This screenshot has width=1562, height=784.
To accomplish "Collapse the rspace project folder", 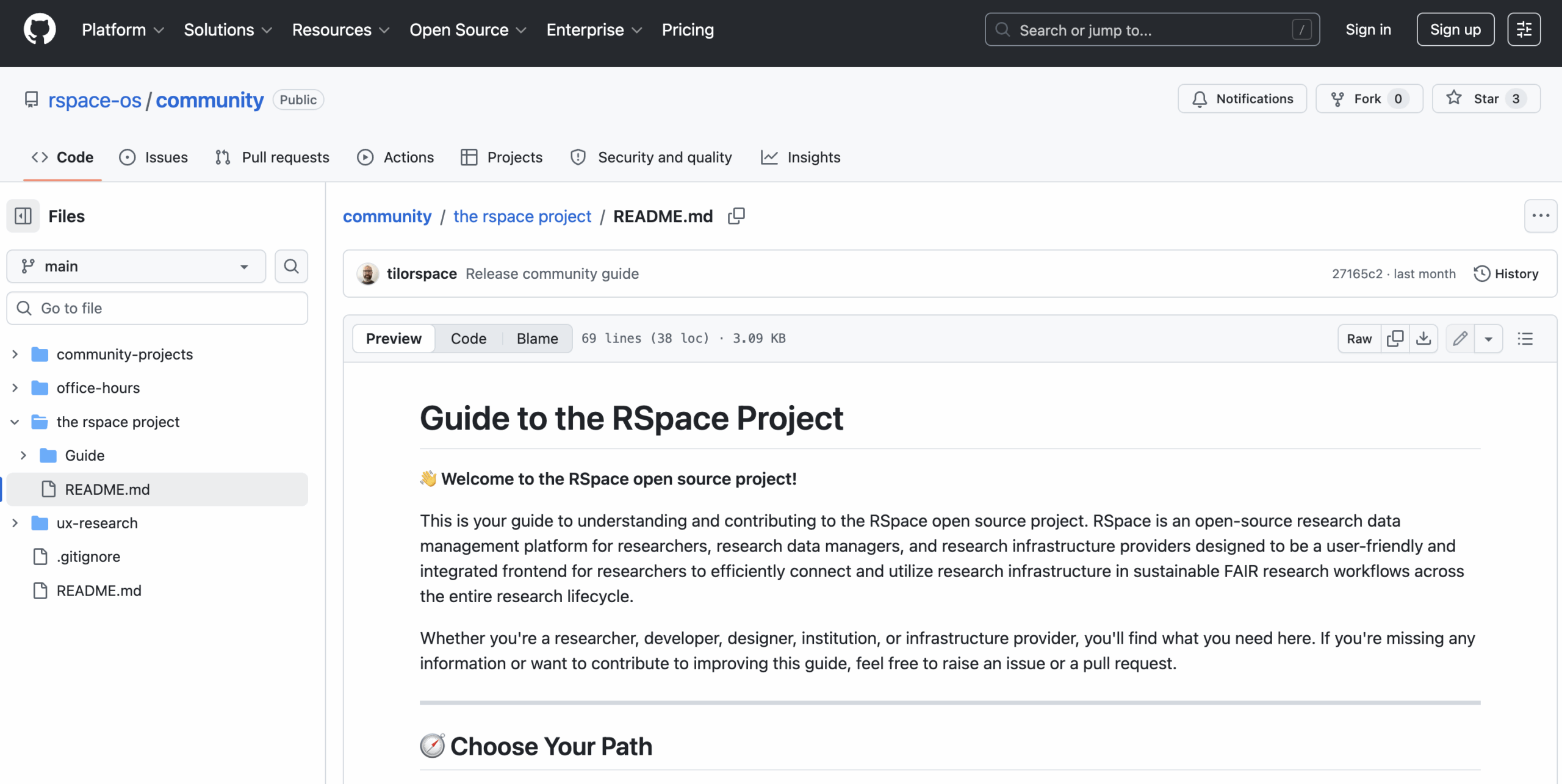I will (x=15, y=422).
